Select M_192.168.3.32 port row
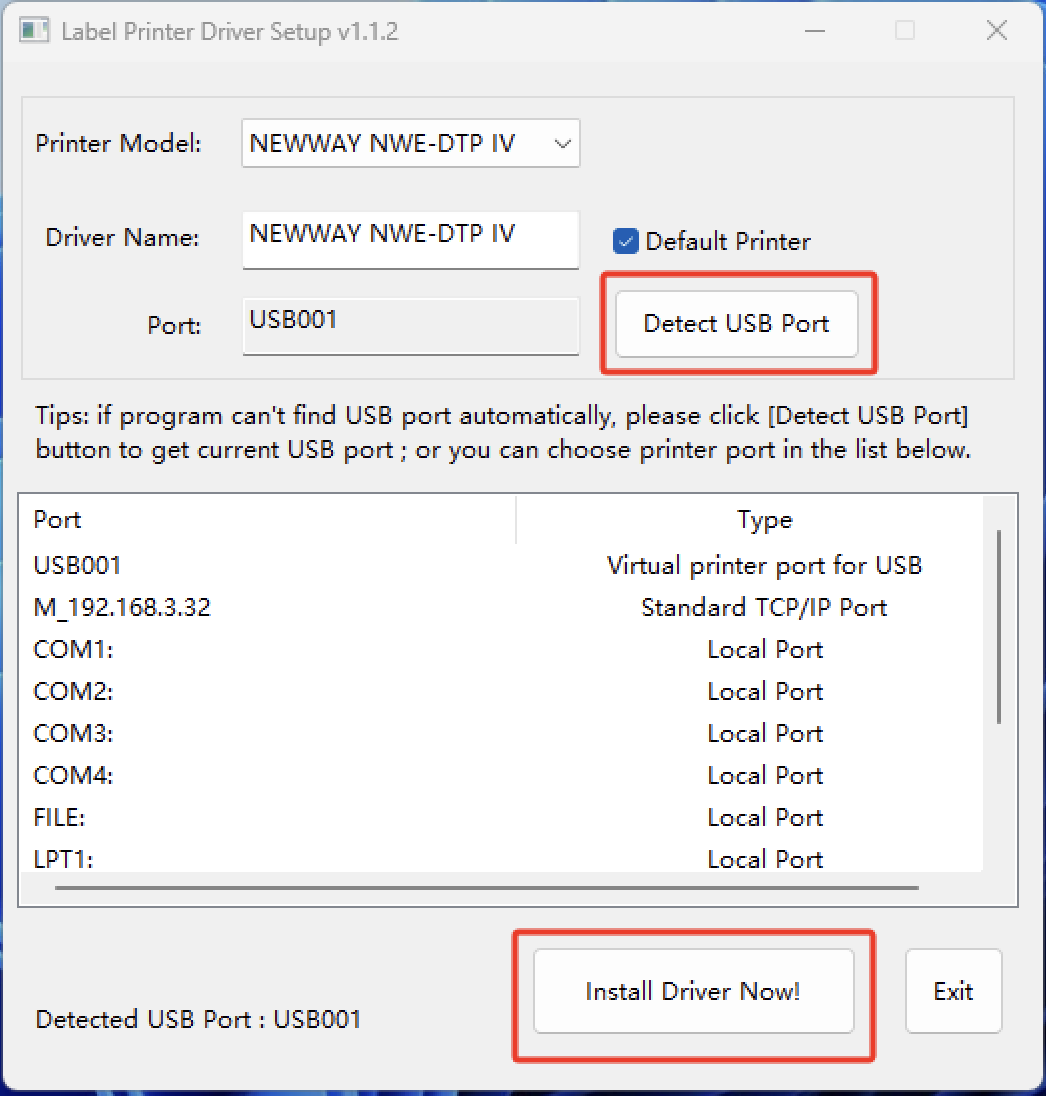1046x1096 pixels. (x=501, y=607)
